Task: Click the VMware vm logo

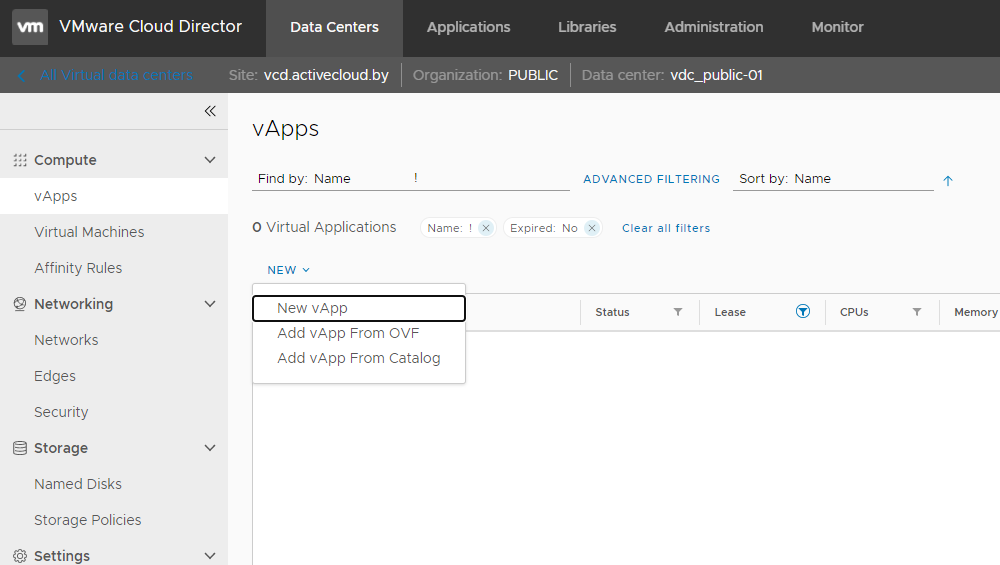Action: [30, 27]
